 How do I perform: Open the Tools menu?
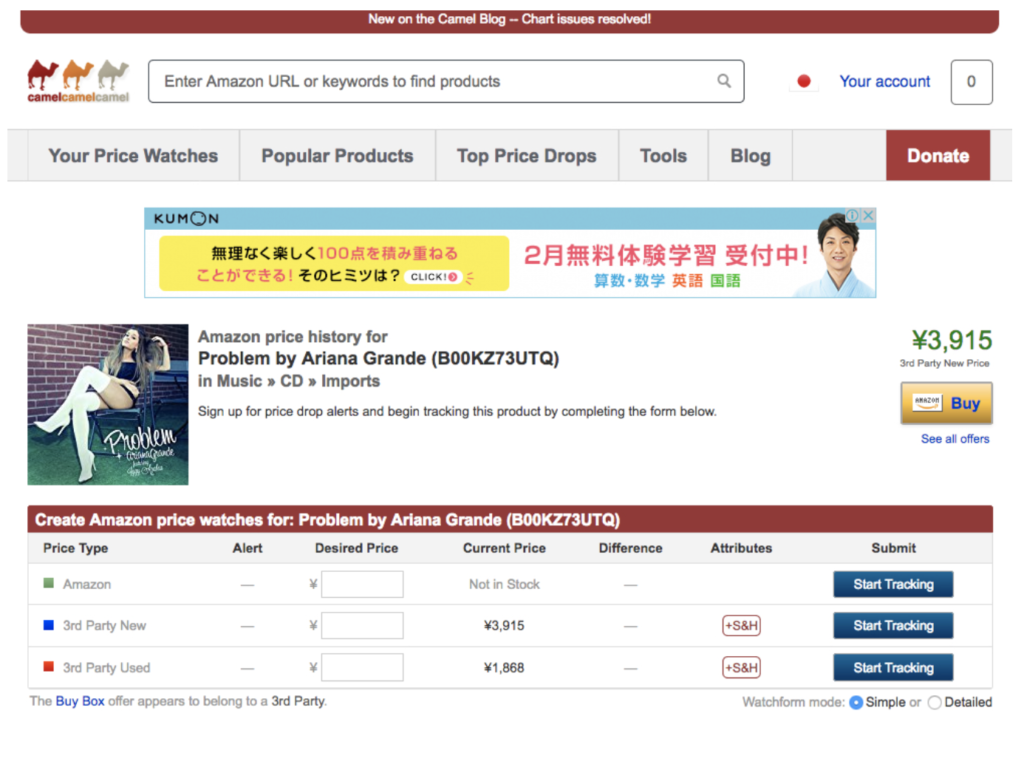(664, 155)
